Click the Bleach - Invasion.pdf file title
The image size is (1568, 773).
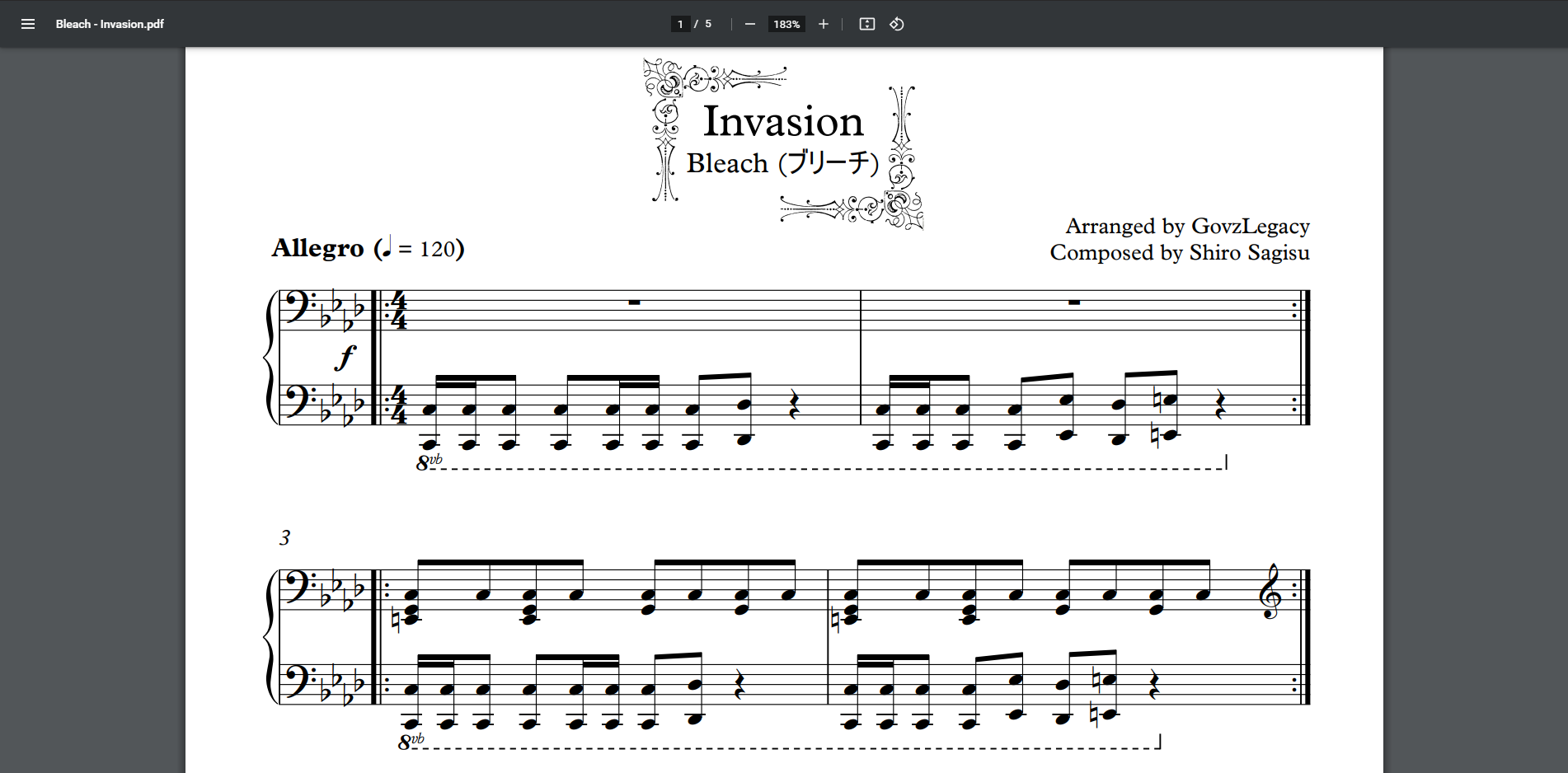pos(110,24)
